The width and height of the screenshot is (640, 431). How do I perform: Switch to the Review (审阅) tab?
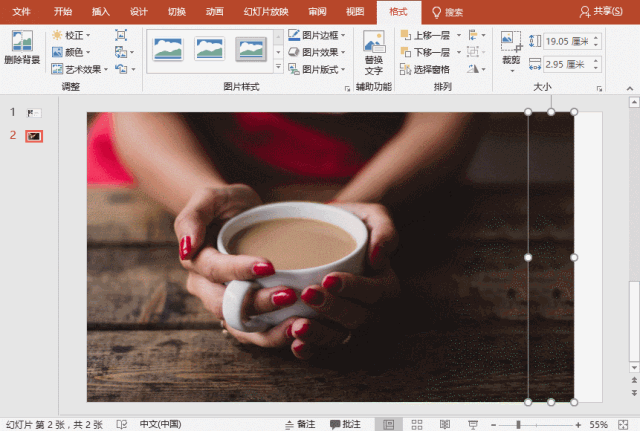coord(317,12)
